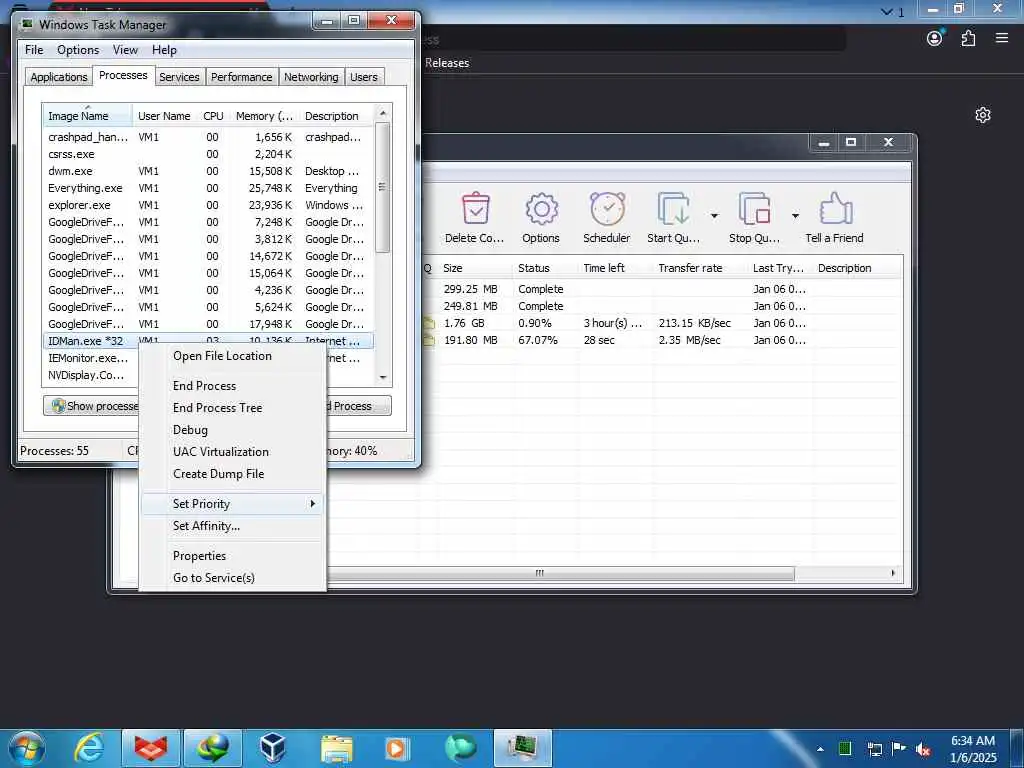The width and height of the screenshot is (1024, 768).
Task: Open browser extensions puzzle icon
Action: pos(968,39)
